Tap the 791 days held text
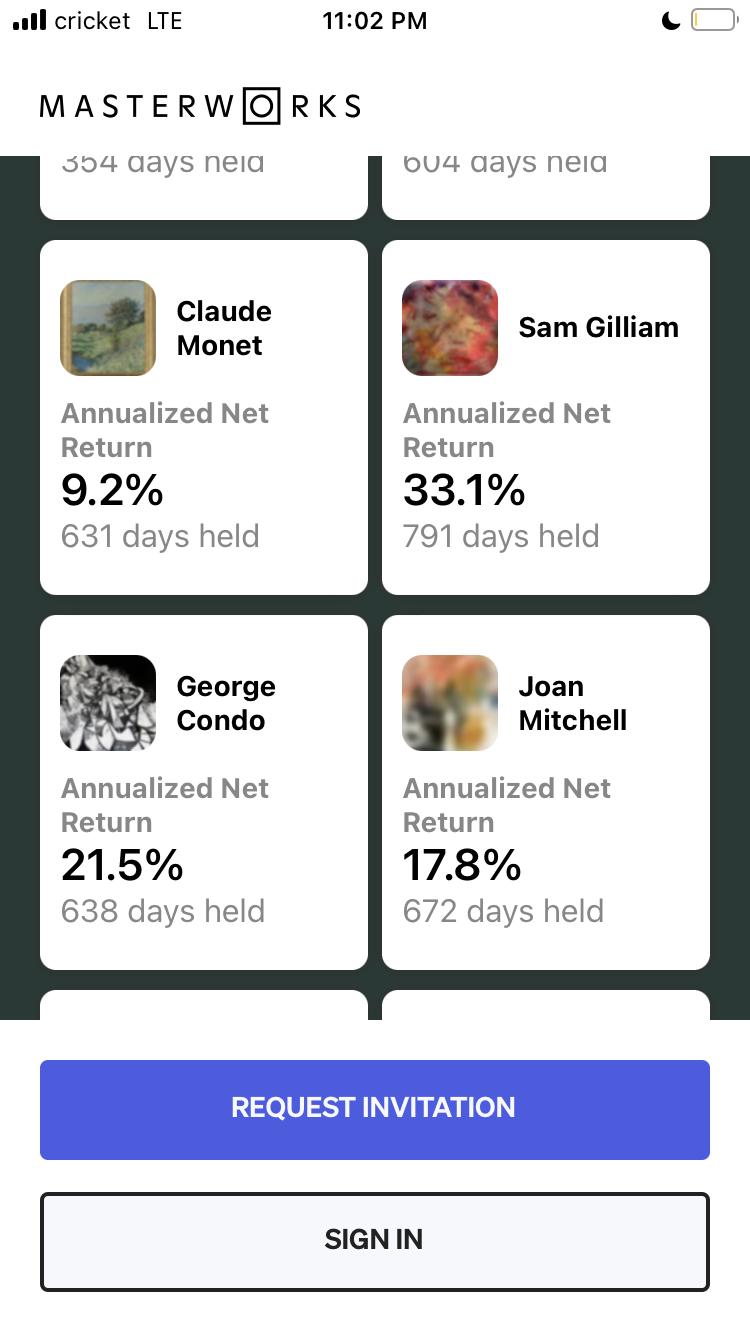750x1334 pixels. (501, 536)
